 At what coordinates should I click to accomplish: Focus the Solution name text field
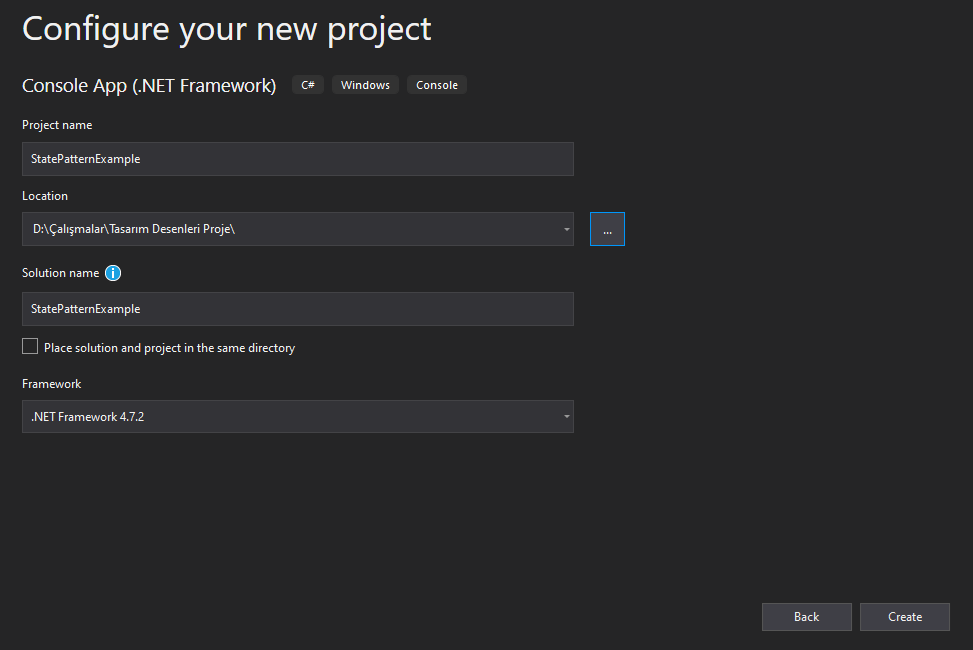298,309
